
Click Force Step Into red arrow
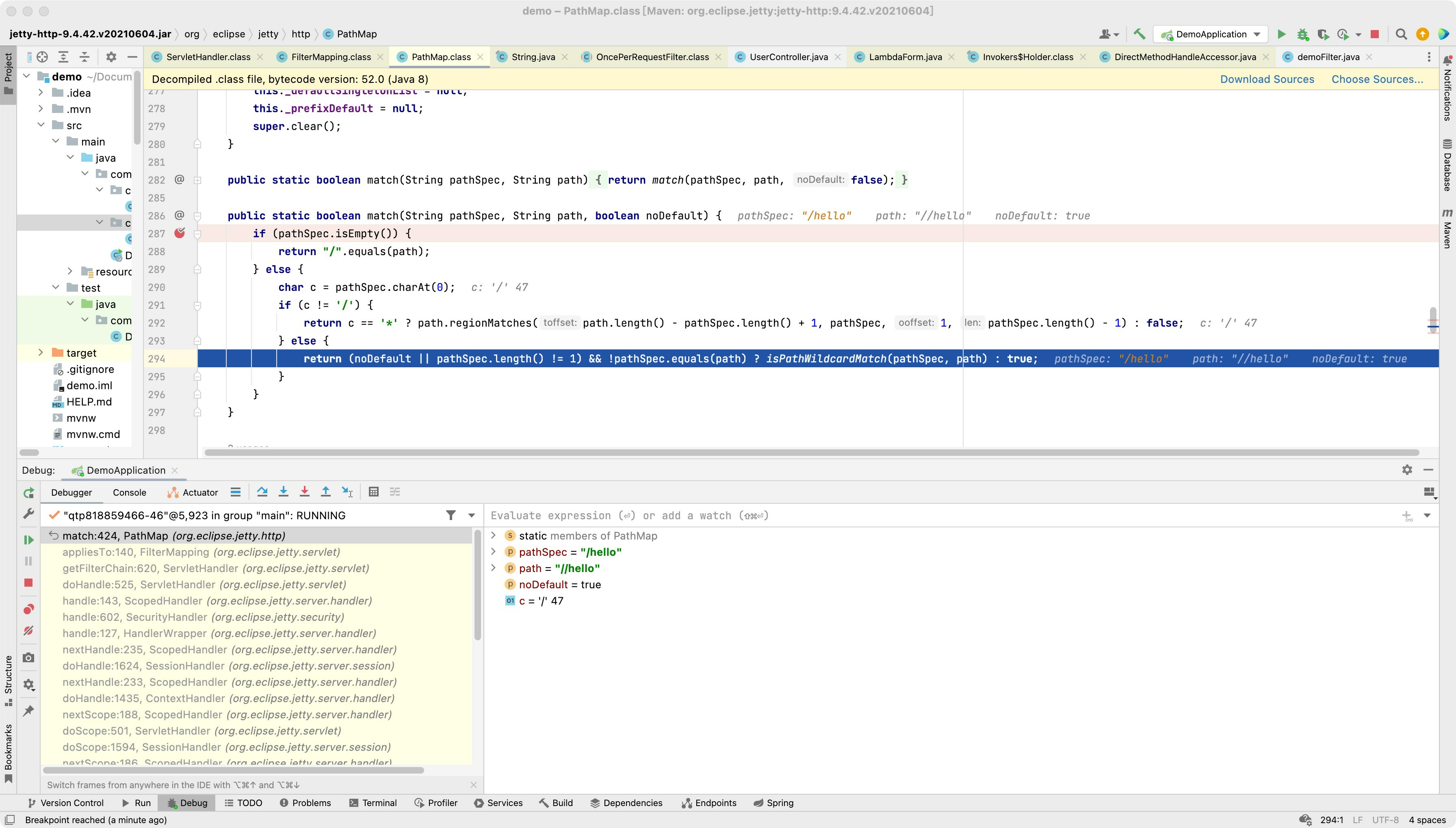305,492
